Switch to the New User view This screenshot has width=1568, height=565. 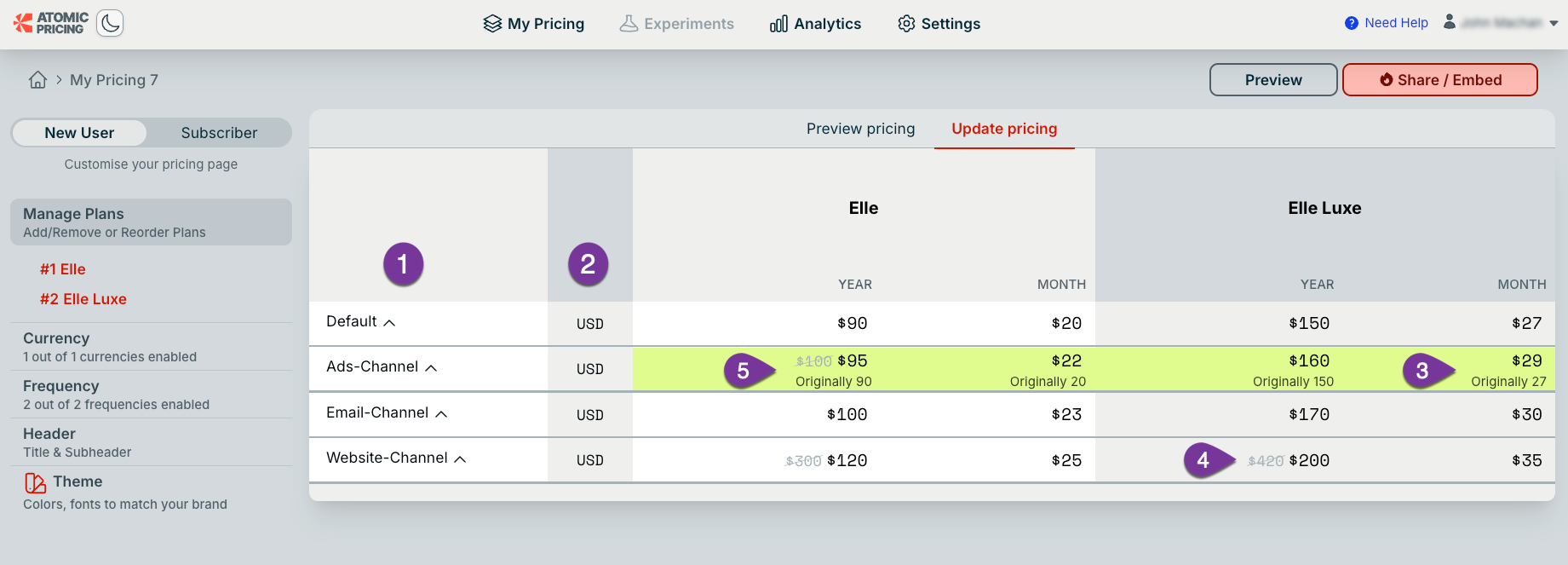[x=79, y=133]
